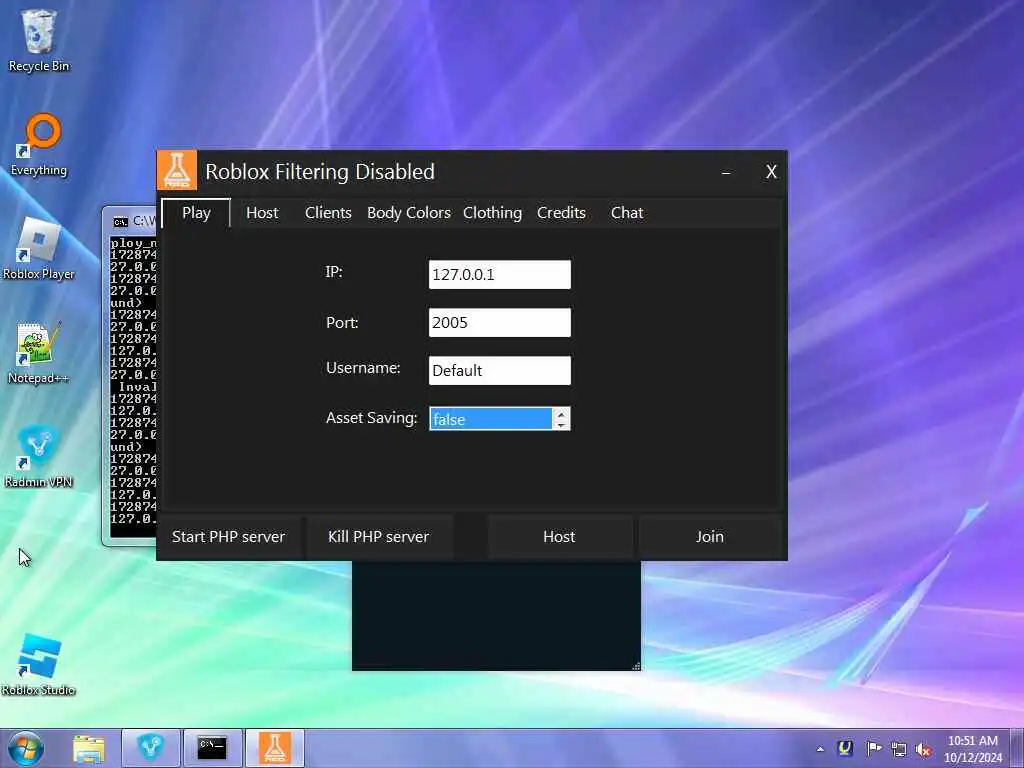
Task: Click the Inval text in command prompt window
Action: point(137,387)
